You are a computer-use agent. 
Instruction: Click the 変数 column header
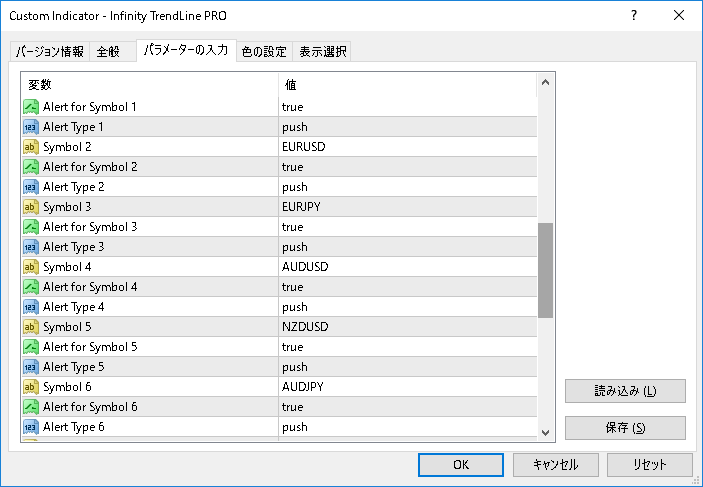coord(150,84)
